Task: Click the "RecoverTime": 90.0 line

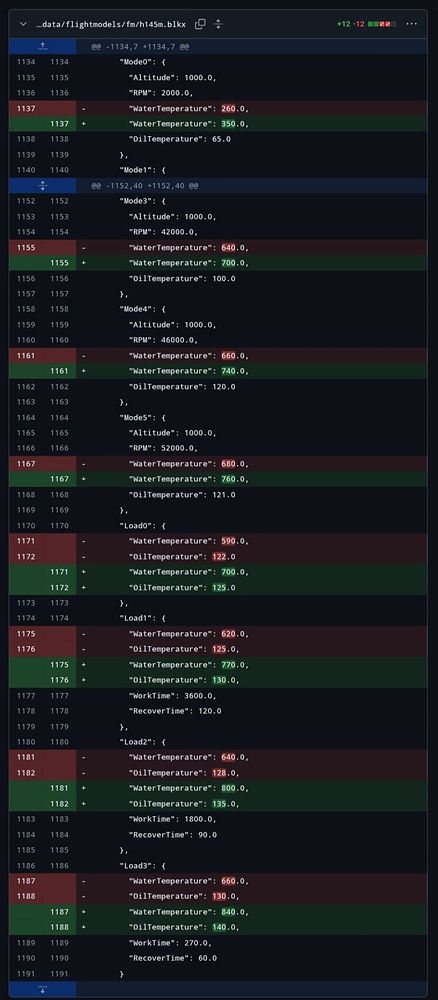Action: point(172,835)
